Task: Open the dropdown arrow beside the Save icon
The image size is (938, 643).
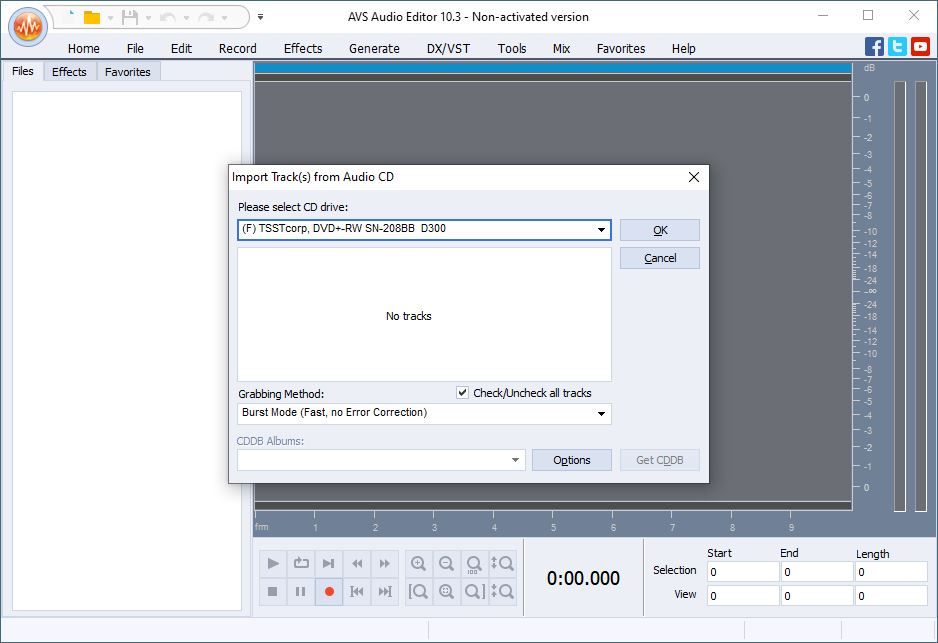Action: click(148, 18)
